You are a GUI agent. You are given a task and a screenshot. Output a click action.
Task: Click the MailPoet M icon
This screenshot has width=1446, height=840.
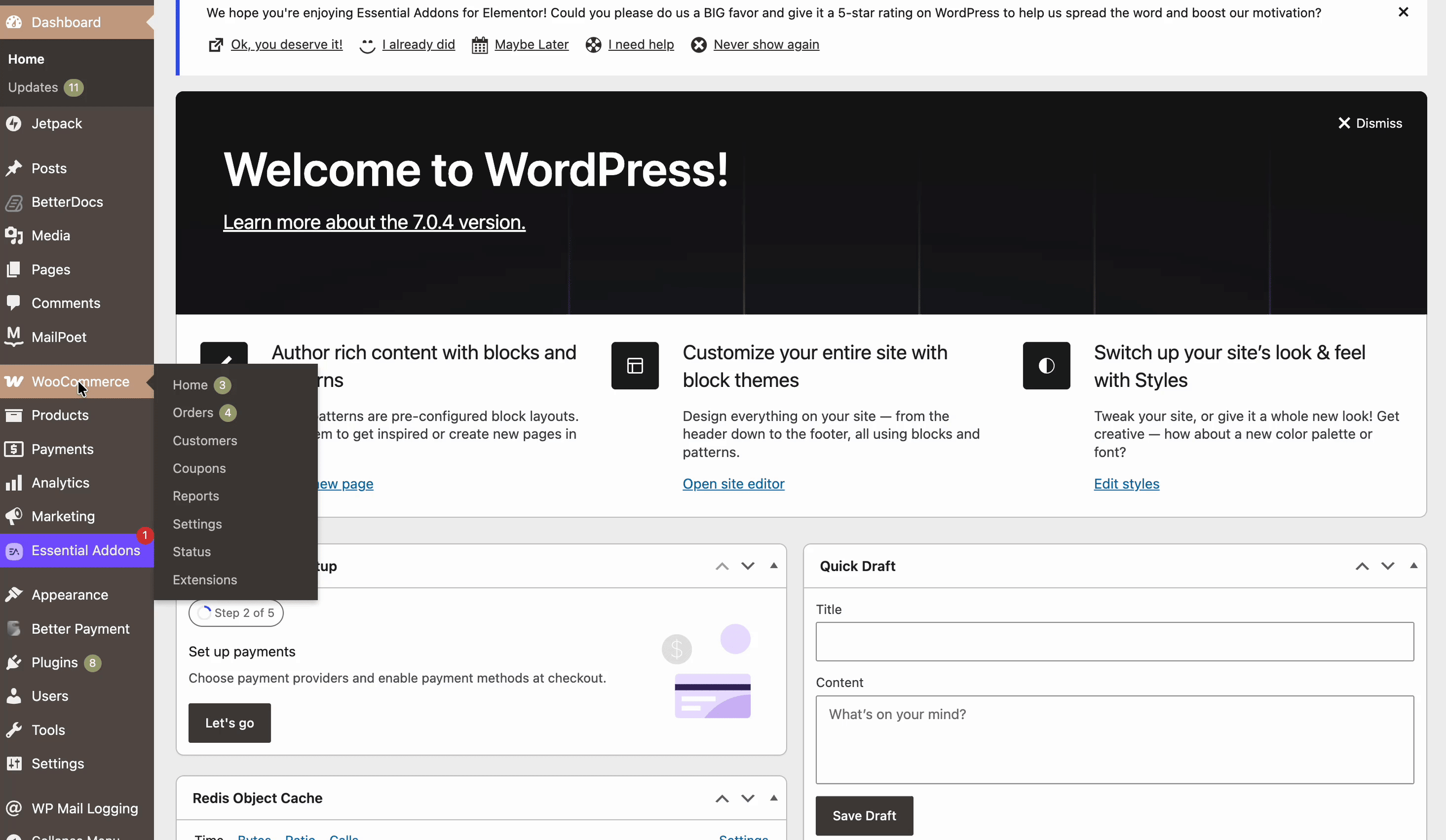pyautogui.click(x=14, y=337)
